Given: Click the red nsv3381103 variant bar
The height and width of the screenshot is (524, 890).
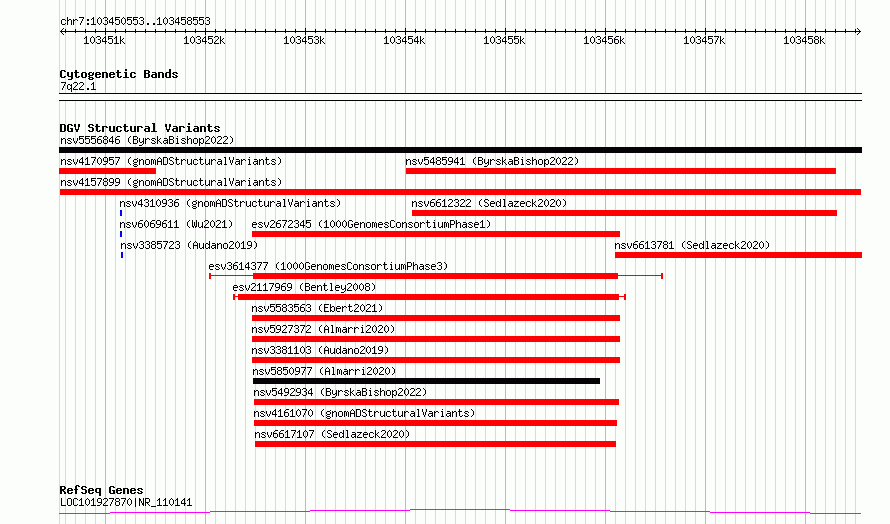Looking at the screenshot, I should 436,360.
